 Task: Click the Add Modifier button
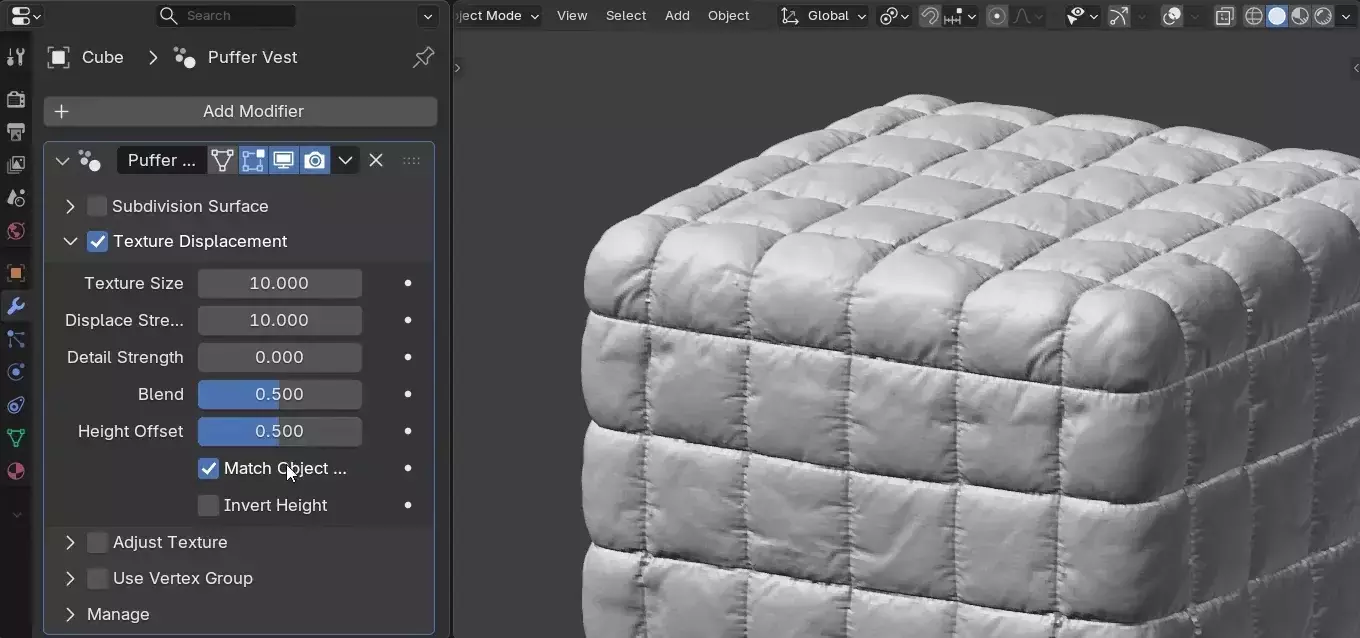point(241,111)
